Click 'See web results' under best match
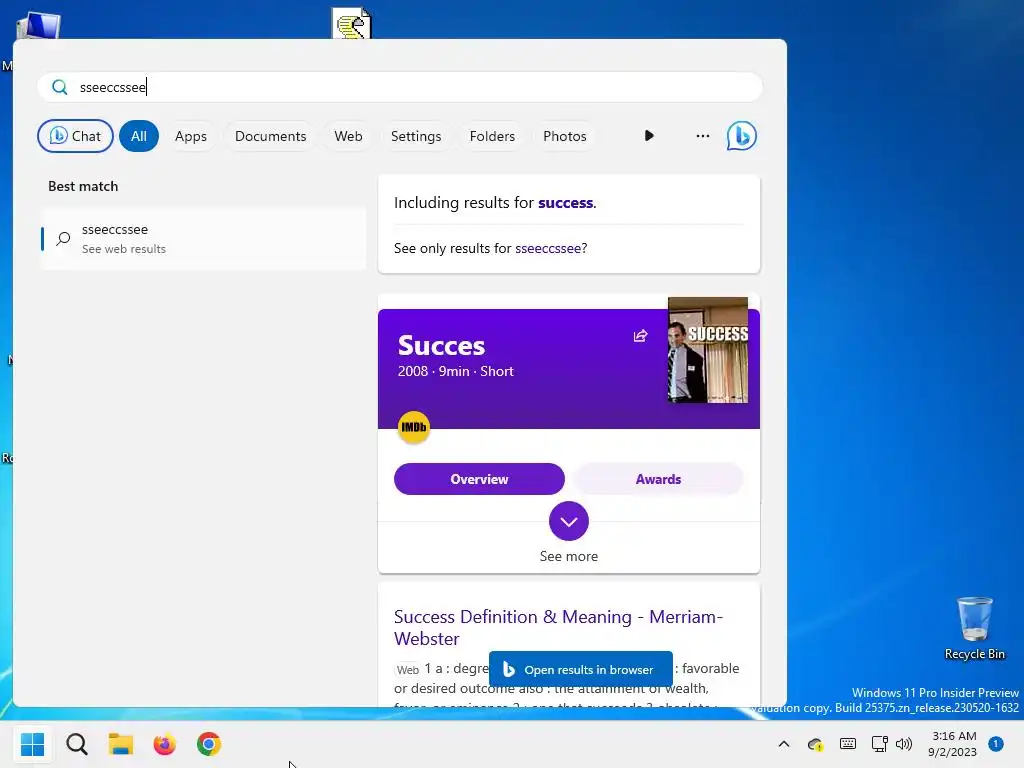Viewport: 1024px width, 768px height. point(123,249)
